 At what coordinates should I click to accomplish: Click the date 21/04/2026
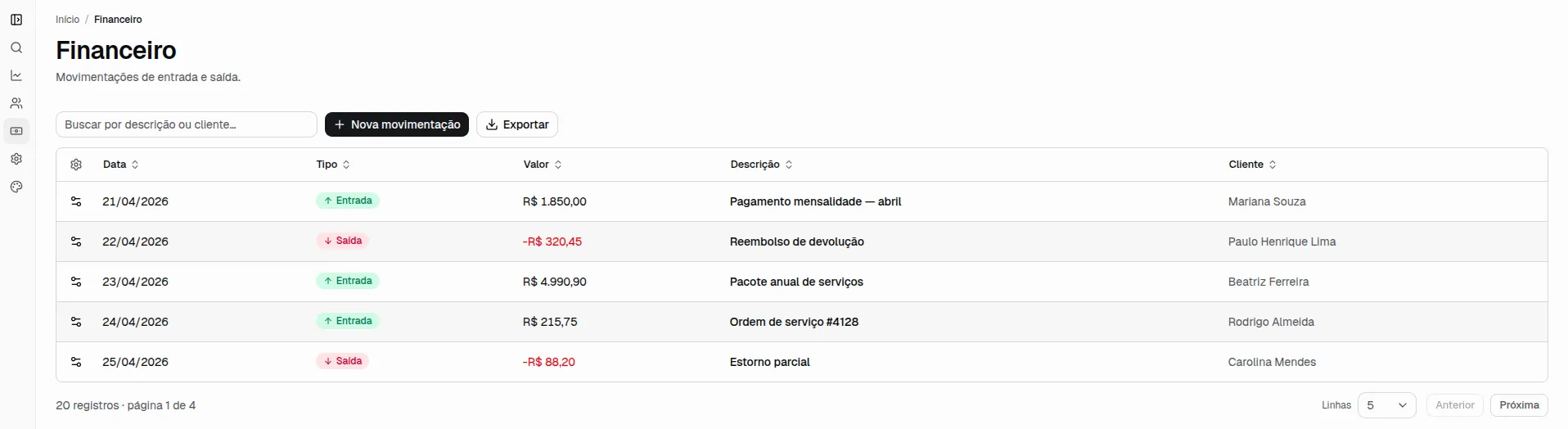pyautogui.click(x=135, y=201)
